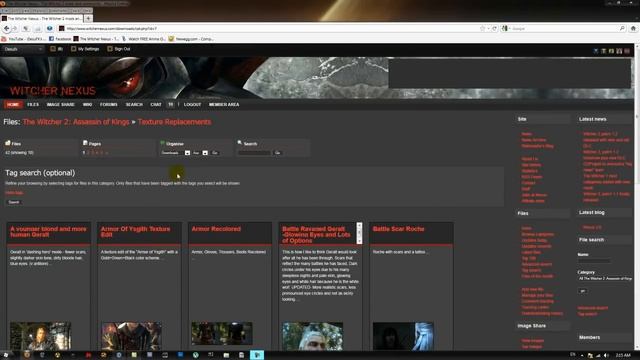Viewport: 640px width, 360px height.
Task: Open the FORUMS navigation item
Action: pos(109,104)
